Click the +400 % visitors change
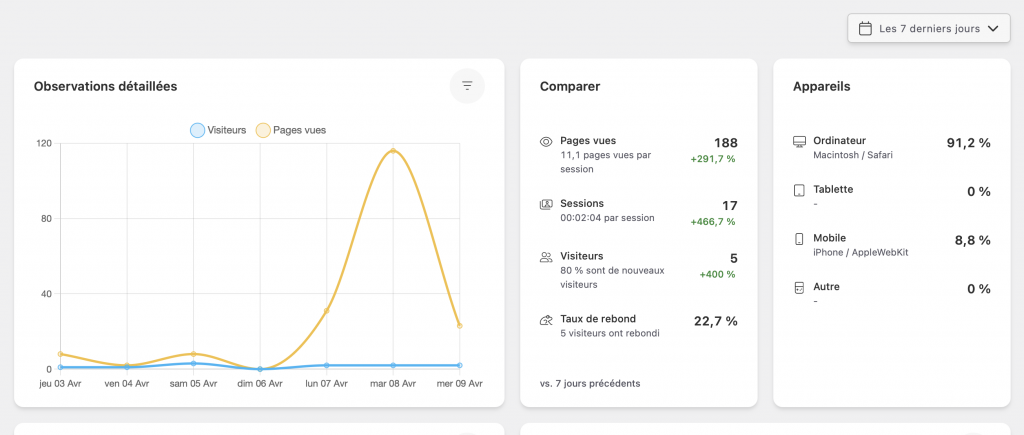 pyautogui.click(x=718, y=274)
